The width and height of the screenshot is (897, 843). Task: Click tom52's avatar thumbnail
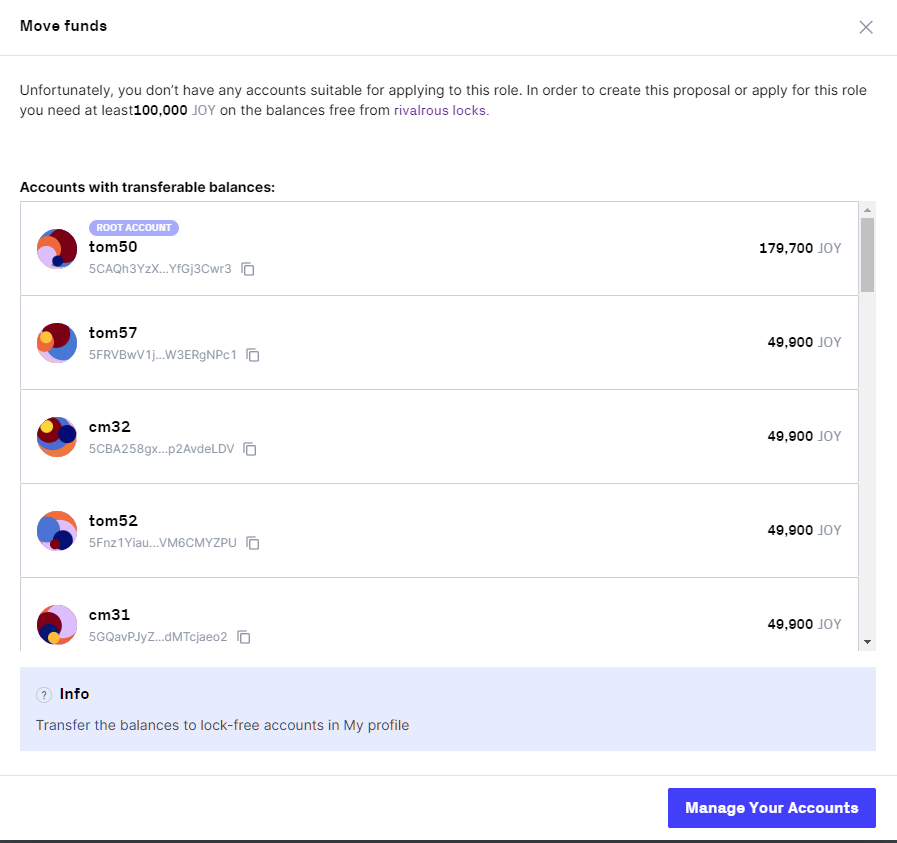point(57,530)
